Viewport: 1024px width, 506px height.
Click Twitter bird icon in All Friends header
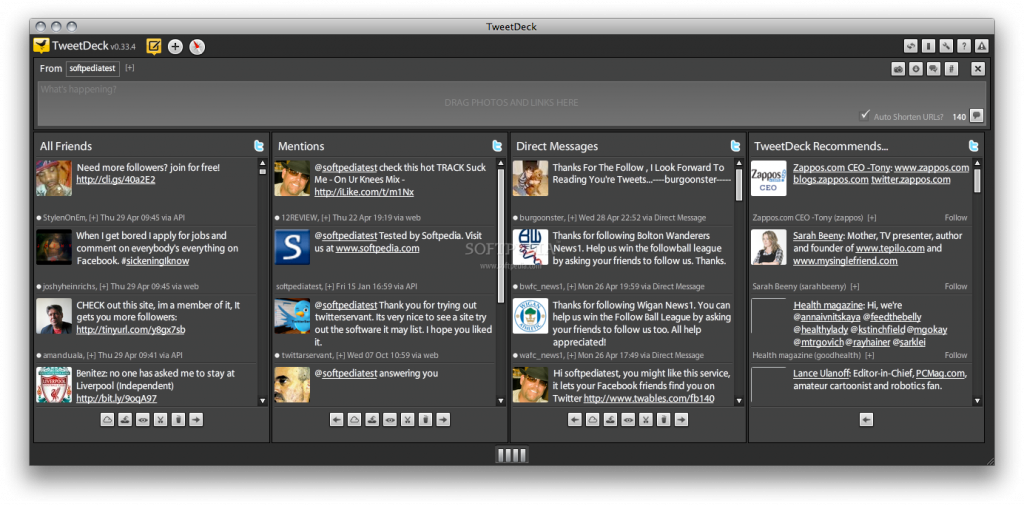(x=259, y=146)
